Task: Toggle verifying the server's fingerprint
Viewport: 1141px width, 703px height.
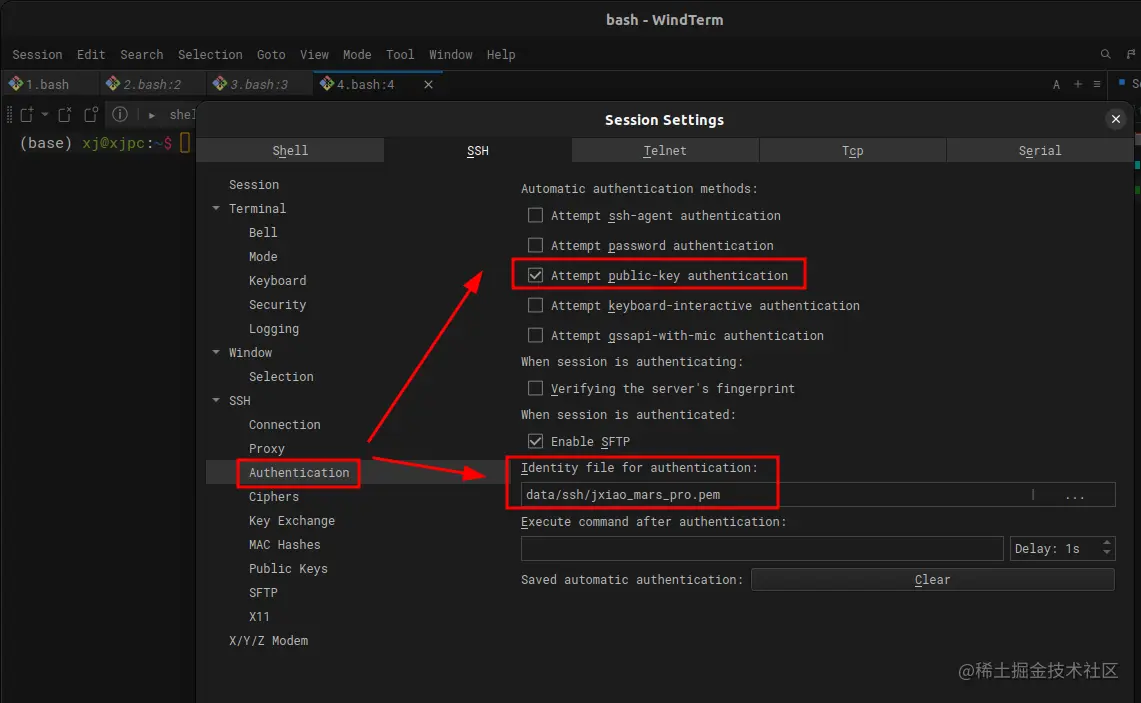Action: (x=535, y=389)
